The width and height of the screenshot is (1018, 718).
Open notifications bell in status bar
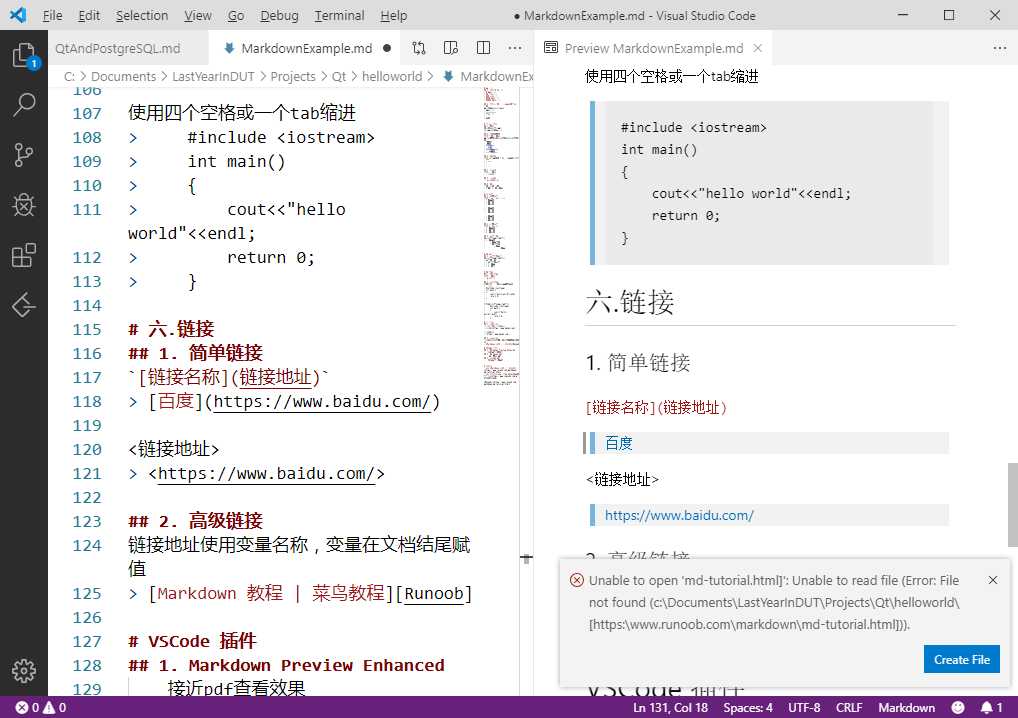(x=991, y=708)
